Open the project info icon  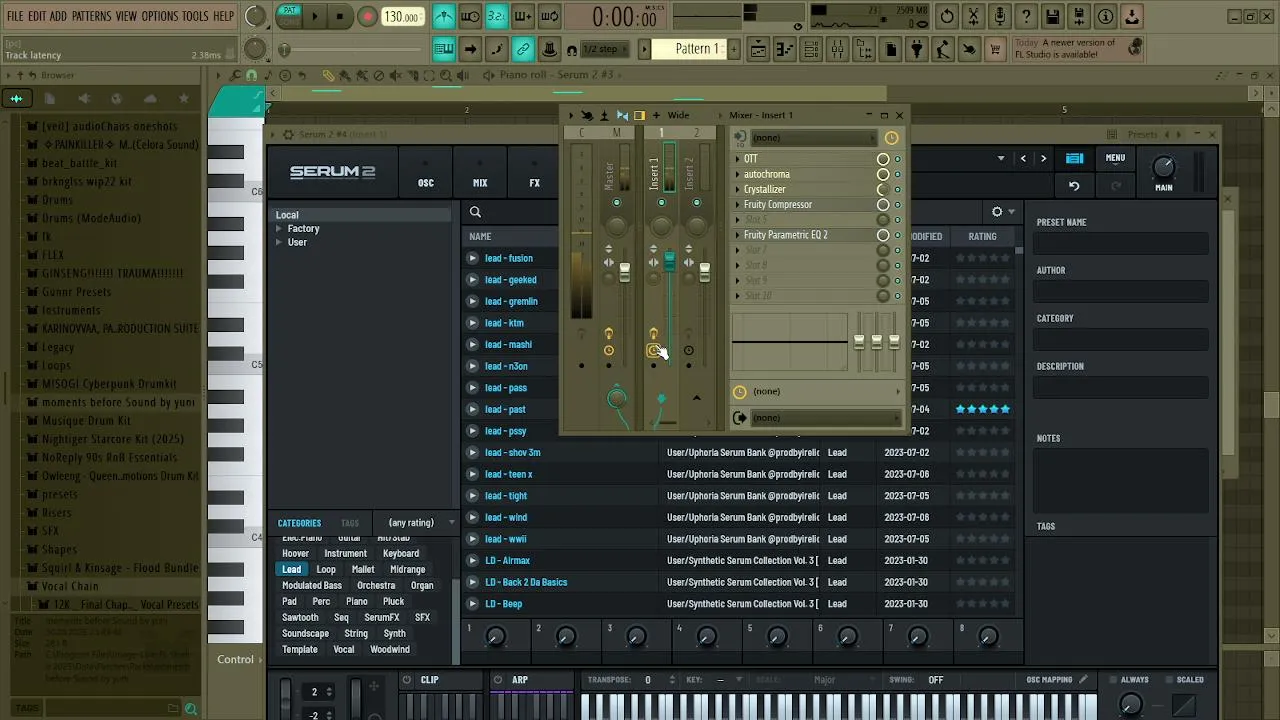[x=1106, y=16]
